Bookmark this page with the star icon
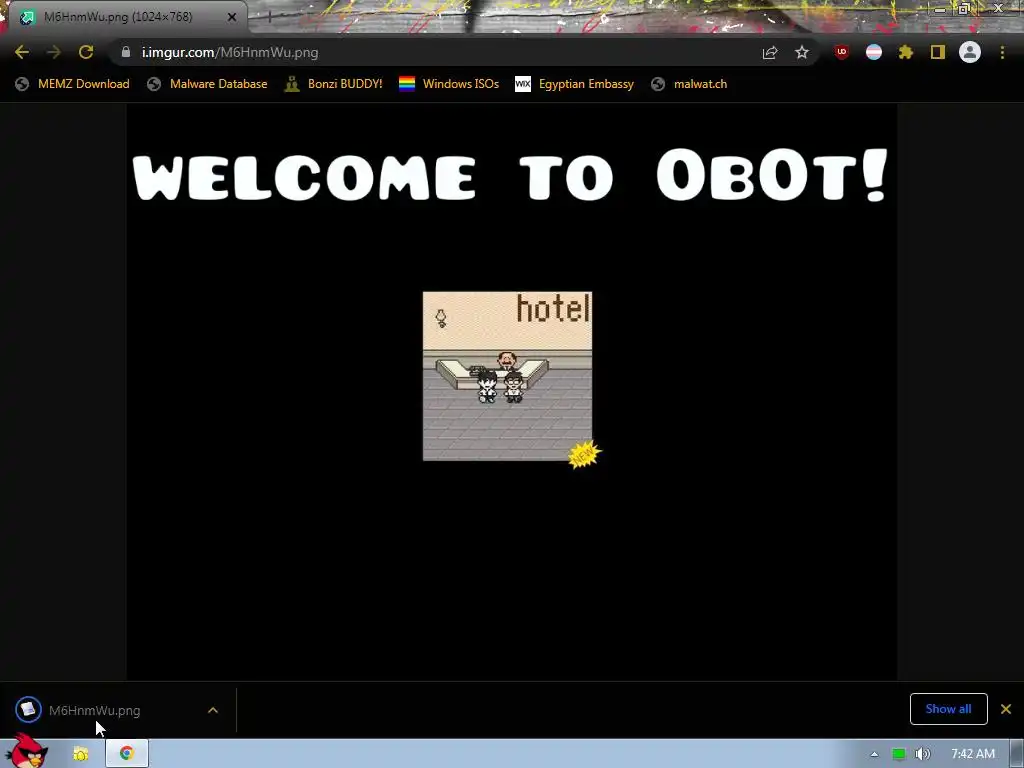 pyautogui.click(x=802, y=52)
